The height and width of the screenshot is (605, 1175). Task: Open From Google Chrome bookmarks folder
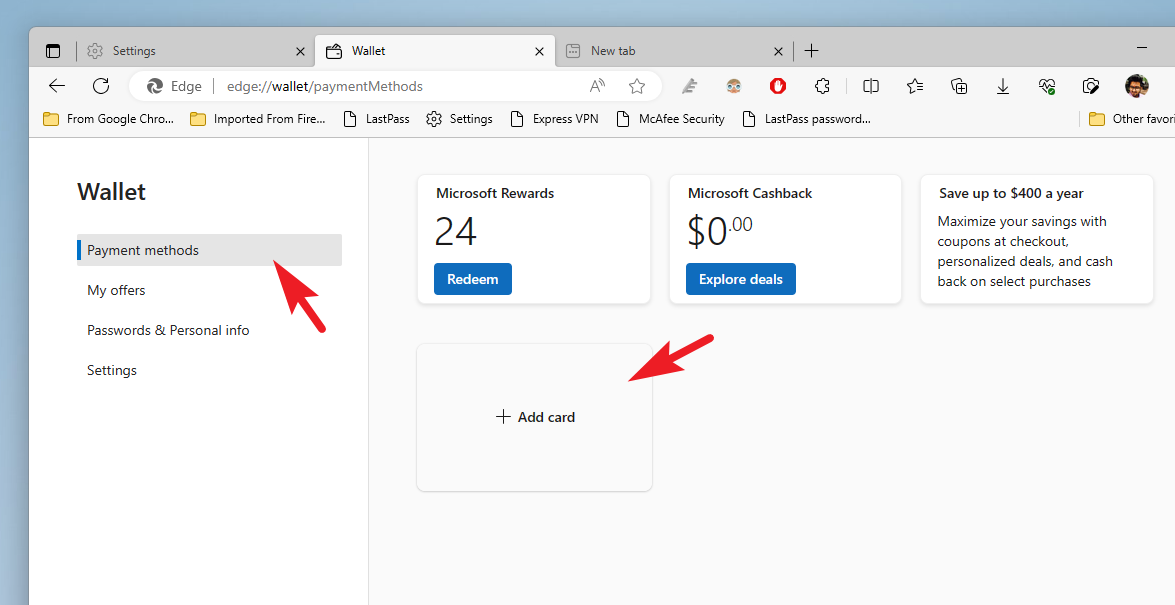109,118
